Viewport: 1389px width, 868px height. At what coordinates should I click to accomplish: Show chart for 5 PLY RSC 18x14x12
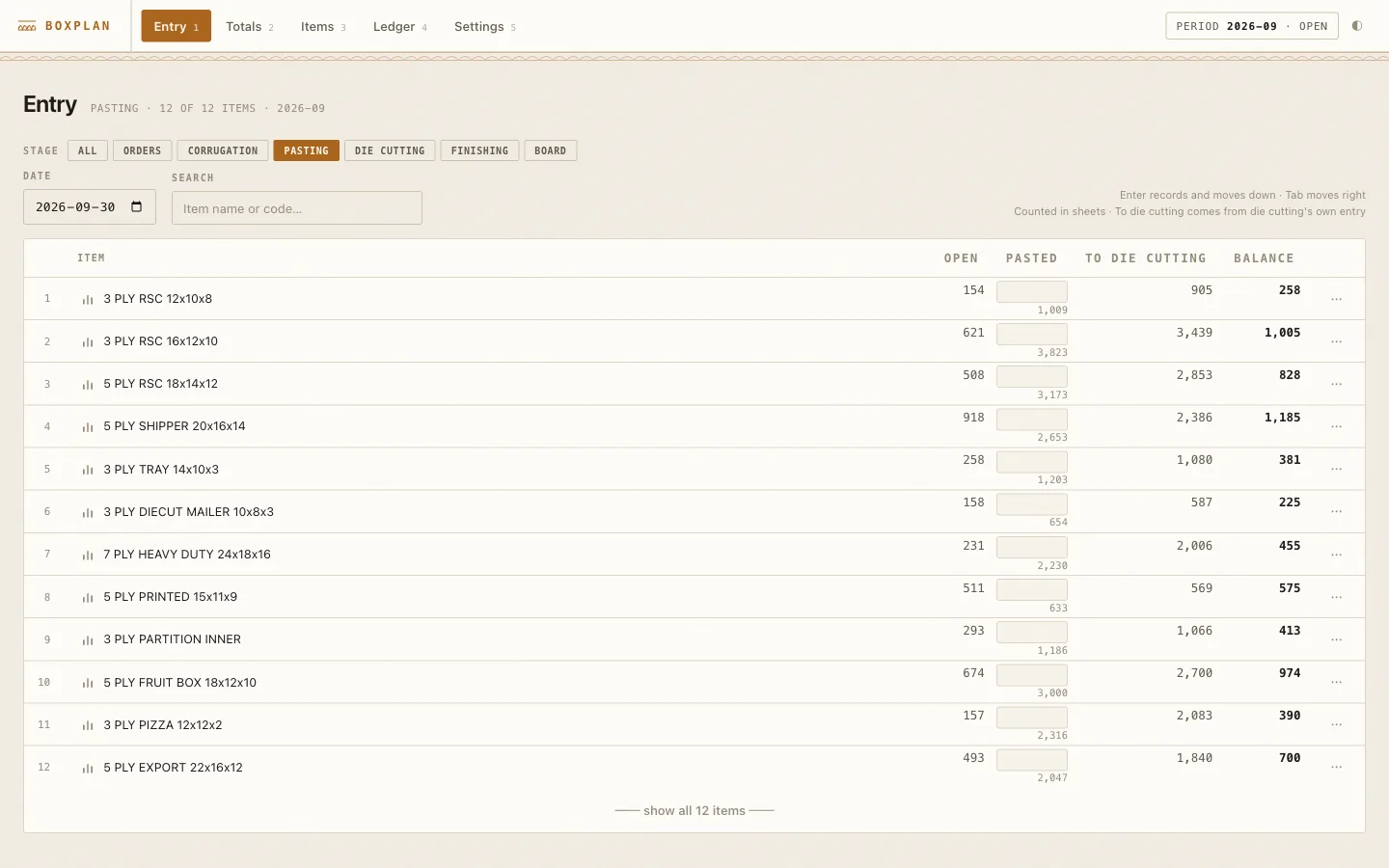pyautogui.click(x=88, y=385)
